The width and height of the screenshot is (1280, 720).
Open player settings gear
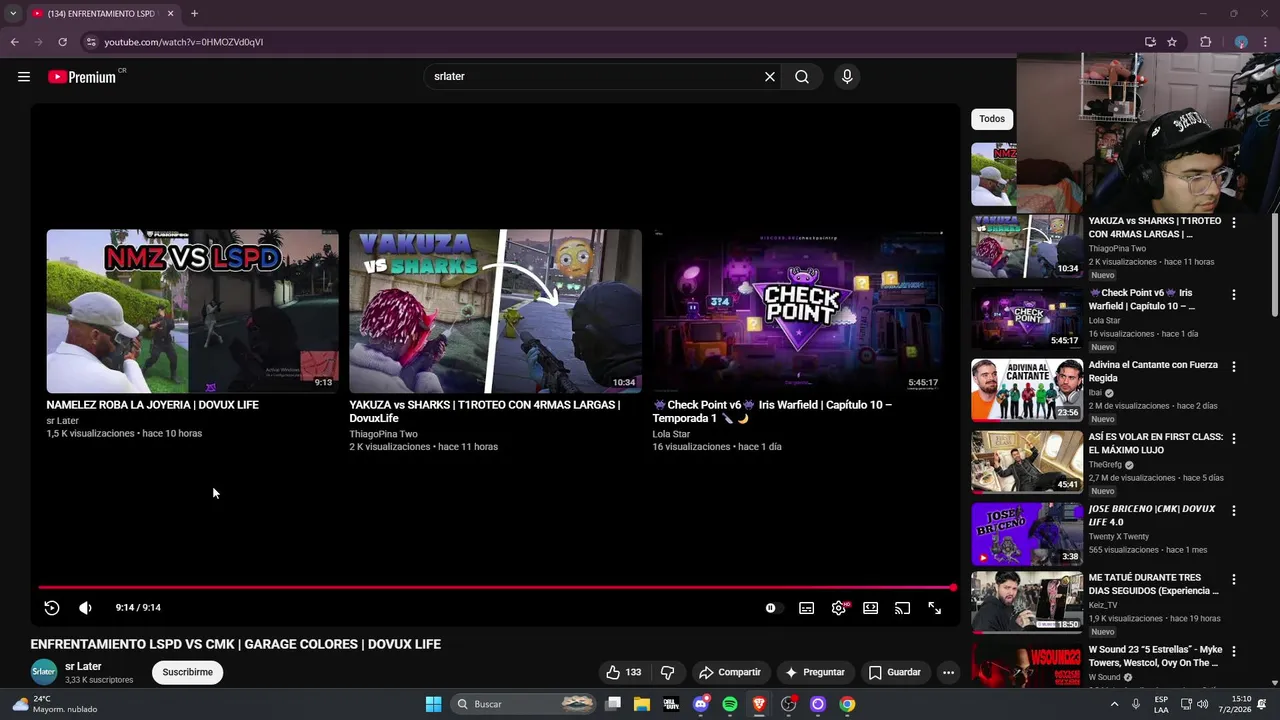click(x=839, y=608)
